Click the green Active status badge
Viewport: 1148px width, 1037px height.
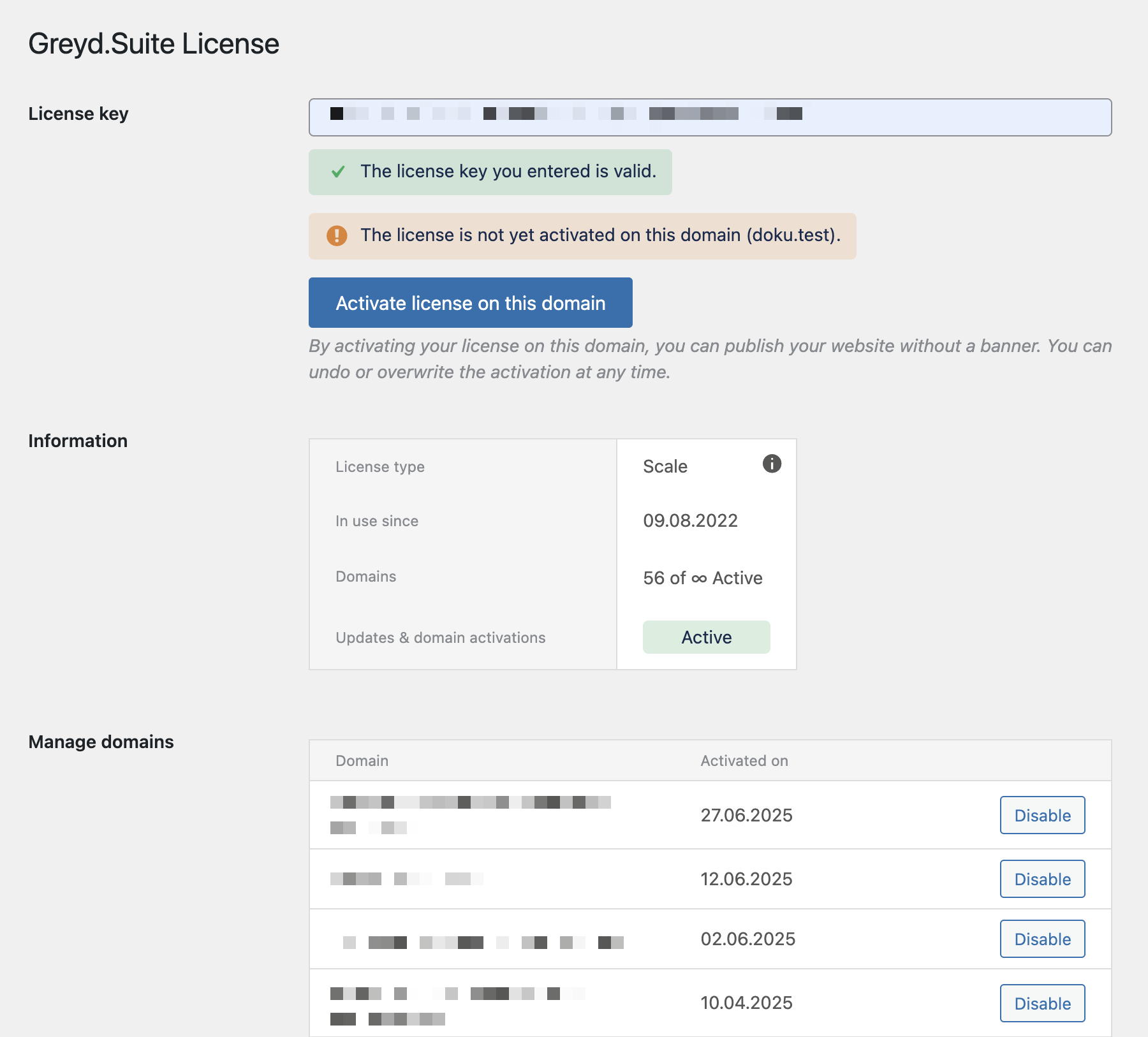tap(706, 637)
